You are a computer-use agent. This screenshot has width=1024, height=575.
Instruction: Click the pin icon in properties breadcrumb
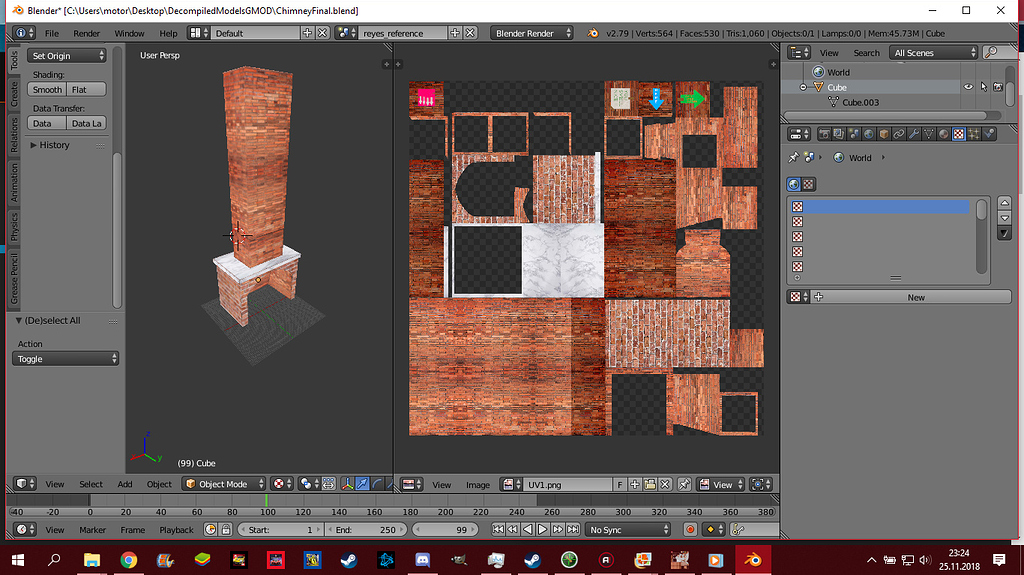tap(793, 157)
